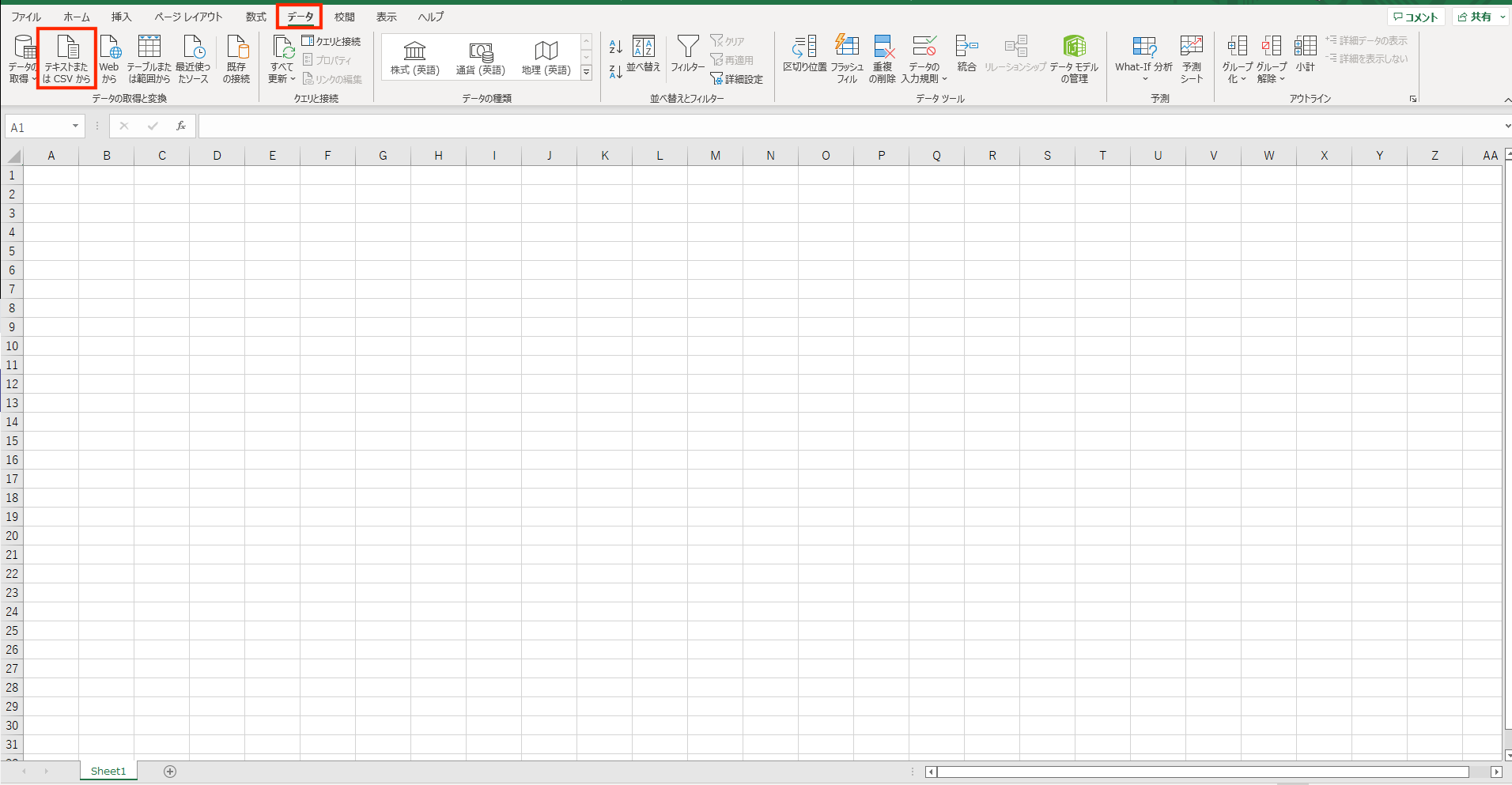Image resolution: width=1512 pixels, height=785 pixels.
Task: Select the 通貨 (英語) data type
Action: 480,58
